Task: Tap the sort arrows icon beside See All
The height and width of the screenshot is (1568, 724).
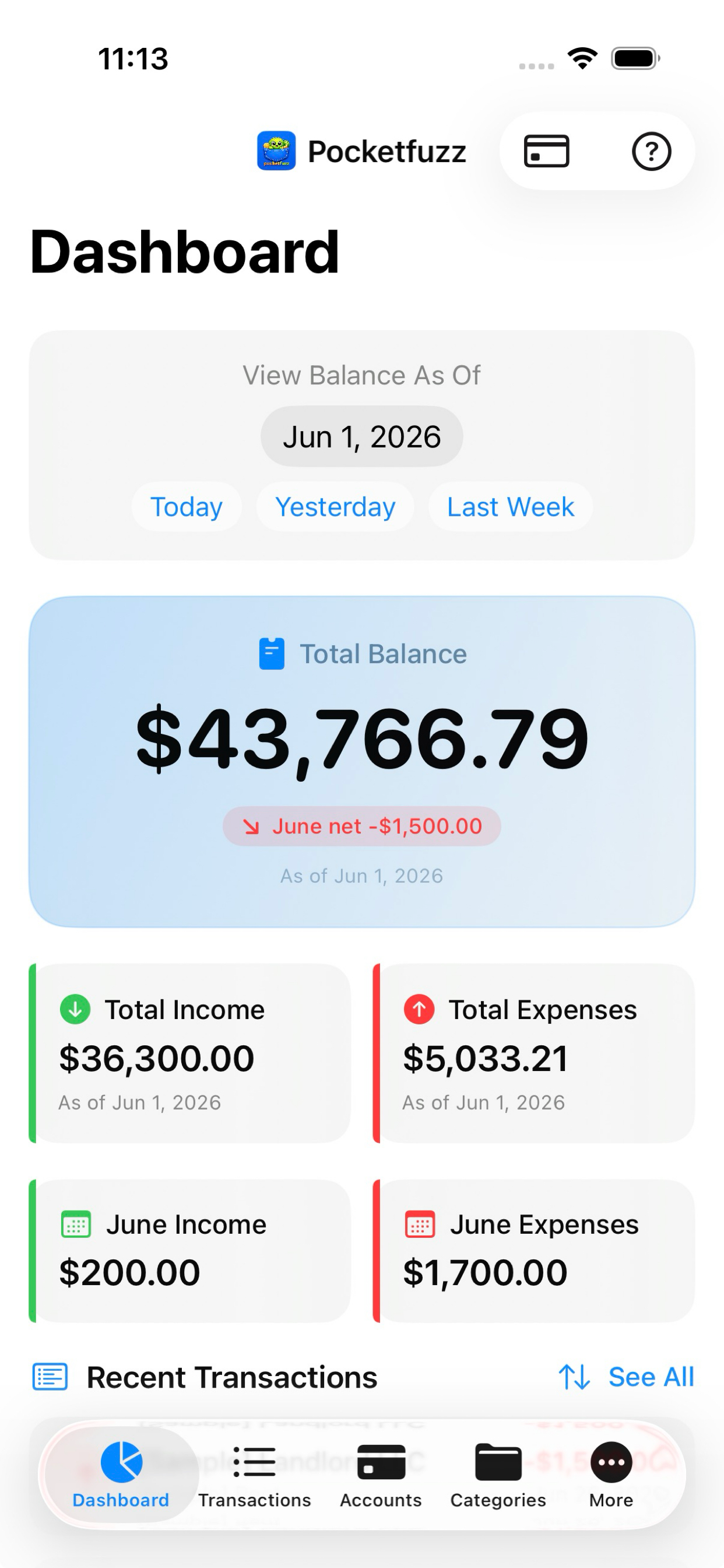Action: point(574,1377)
